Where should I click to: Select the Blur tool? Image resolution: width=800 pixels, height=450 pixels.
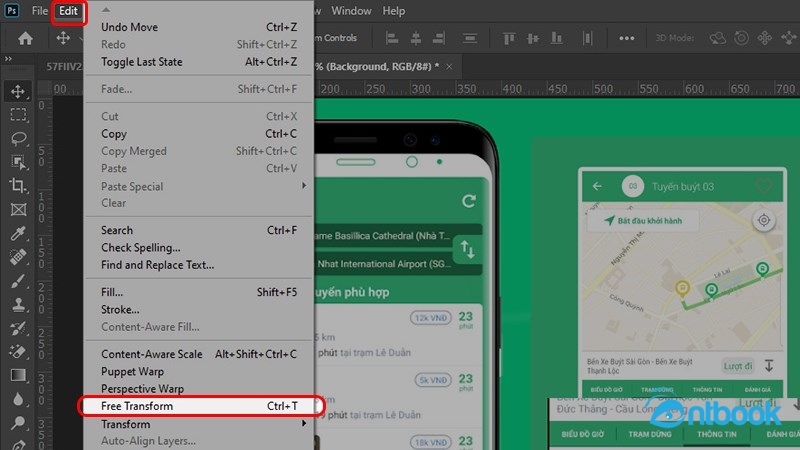coord(18,399)
